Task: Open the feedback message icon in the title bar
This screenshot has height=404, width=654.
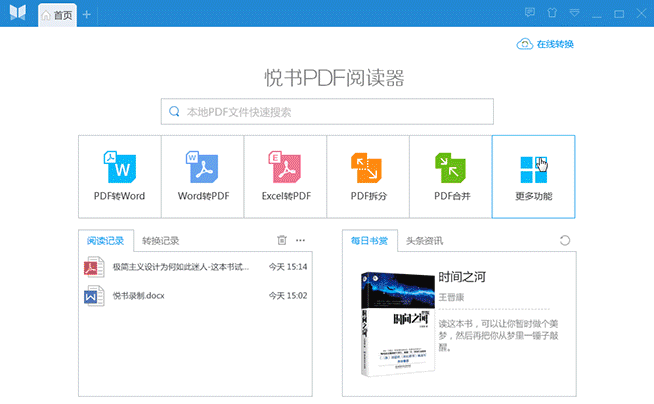Action: [x=530, y=13]
